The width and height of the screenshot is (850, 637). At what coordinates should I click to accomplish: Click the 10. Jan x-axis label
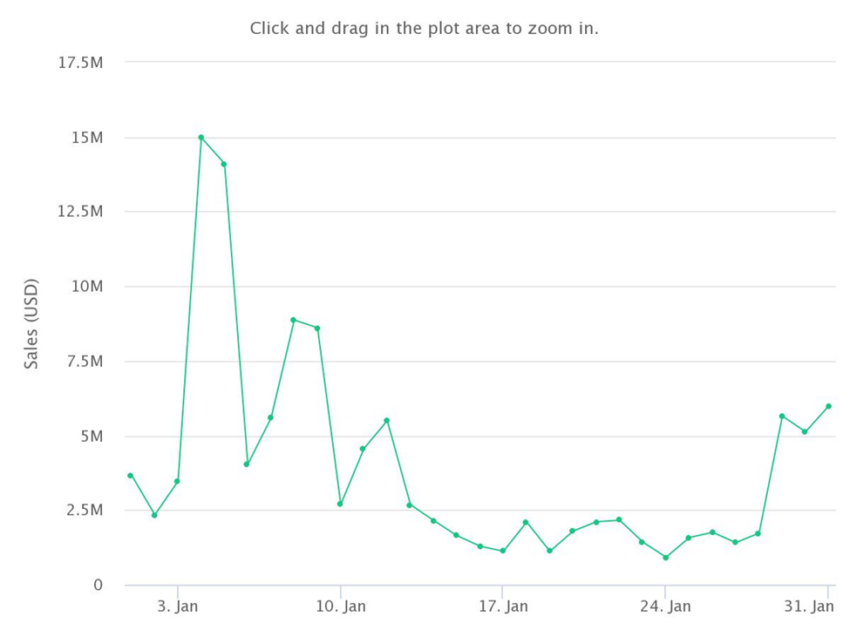[x=340, y=606]
